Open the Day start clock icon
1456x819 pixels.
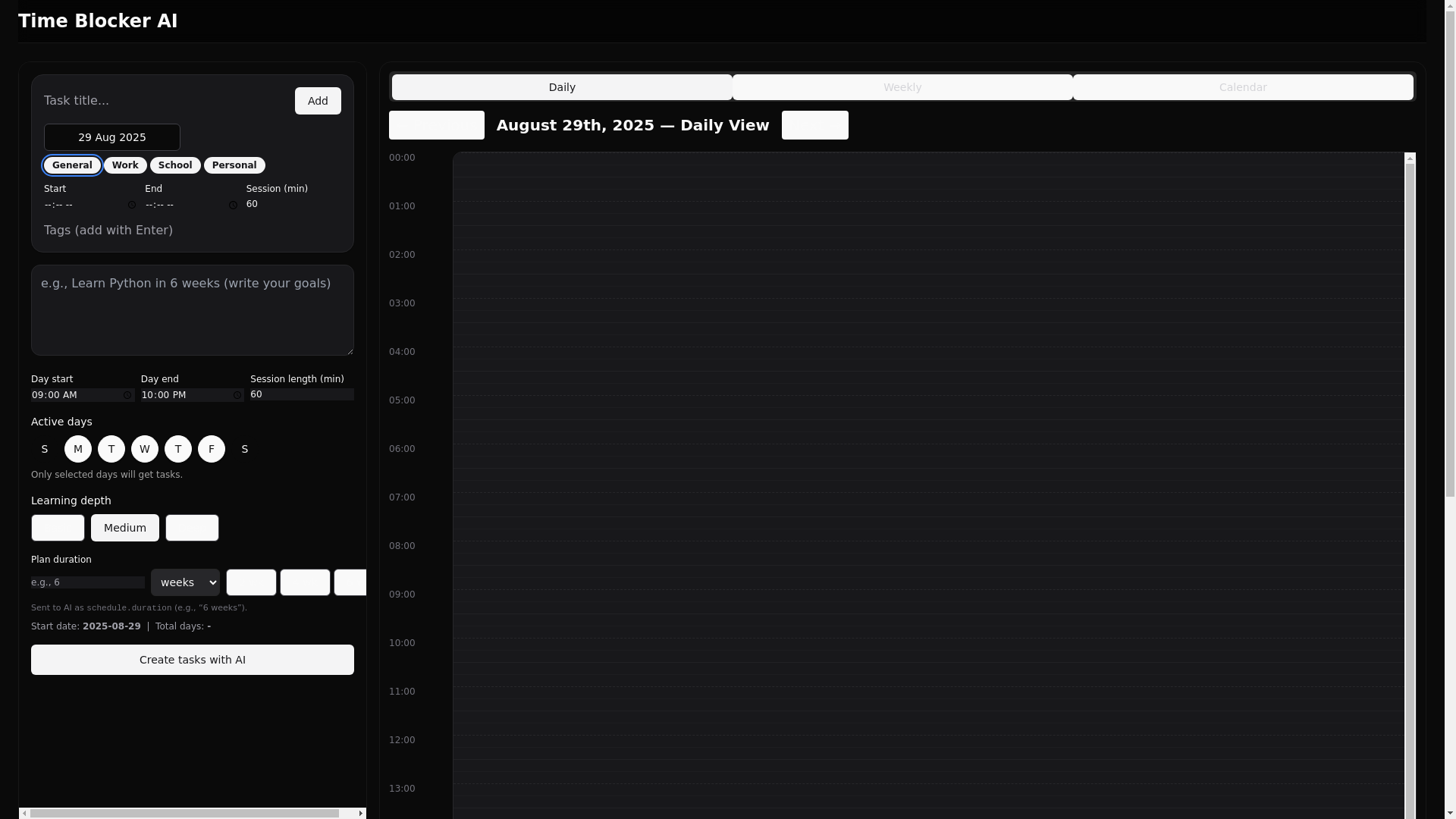click(x=127, y=395)
